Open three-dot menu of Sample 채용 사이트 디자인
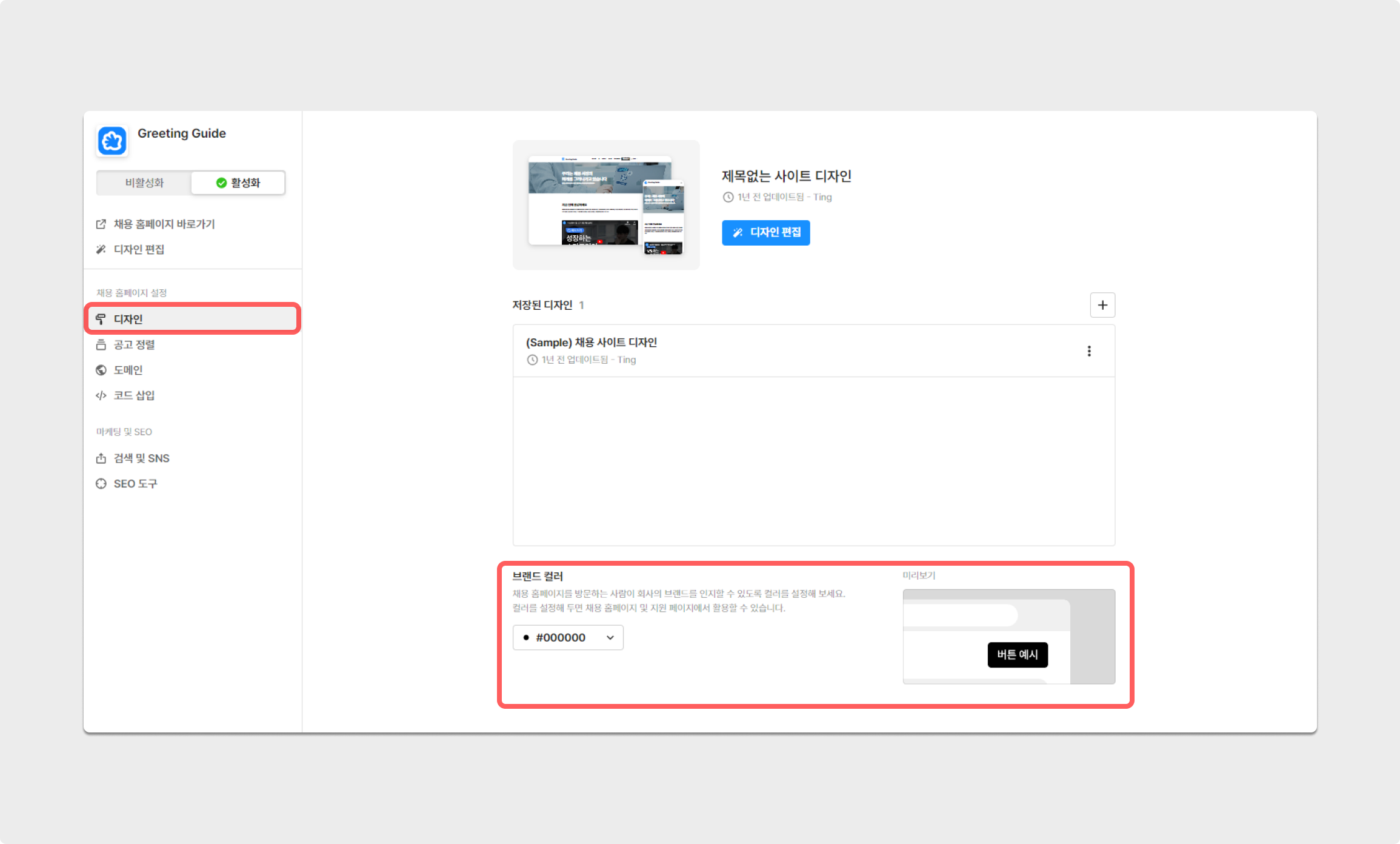 click(1089, 351)
